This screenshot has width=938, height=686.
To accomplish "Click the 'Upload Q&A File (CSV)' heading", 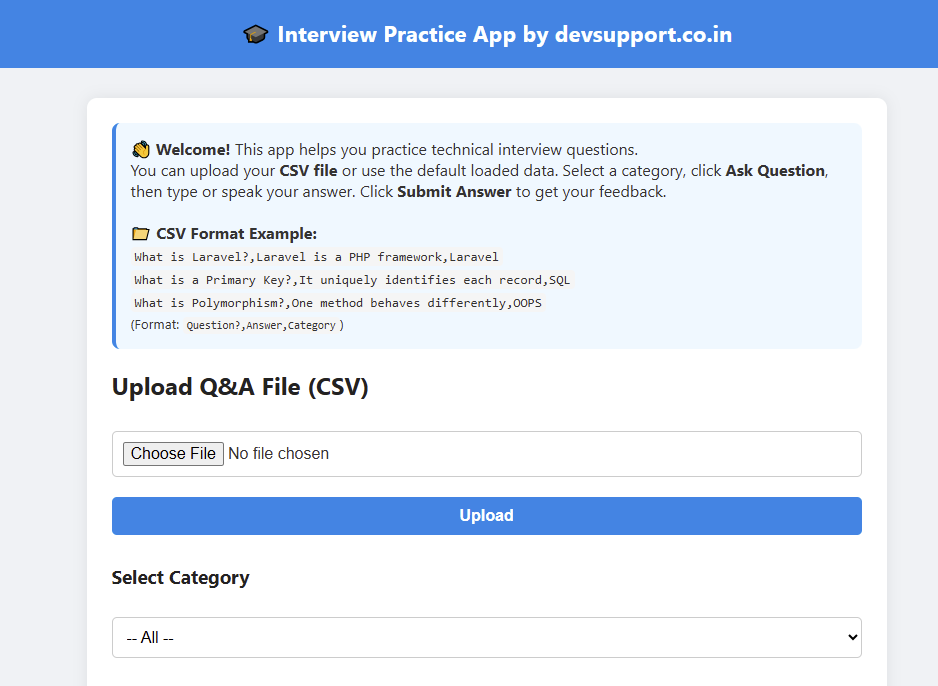I will 240,387.
